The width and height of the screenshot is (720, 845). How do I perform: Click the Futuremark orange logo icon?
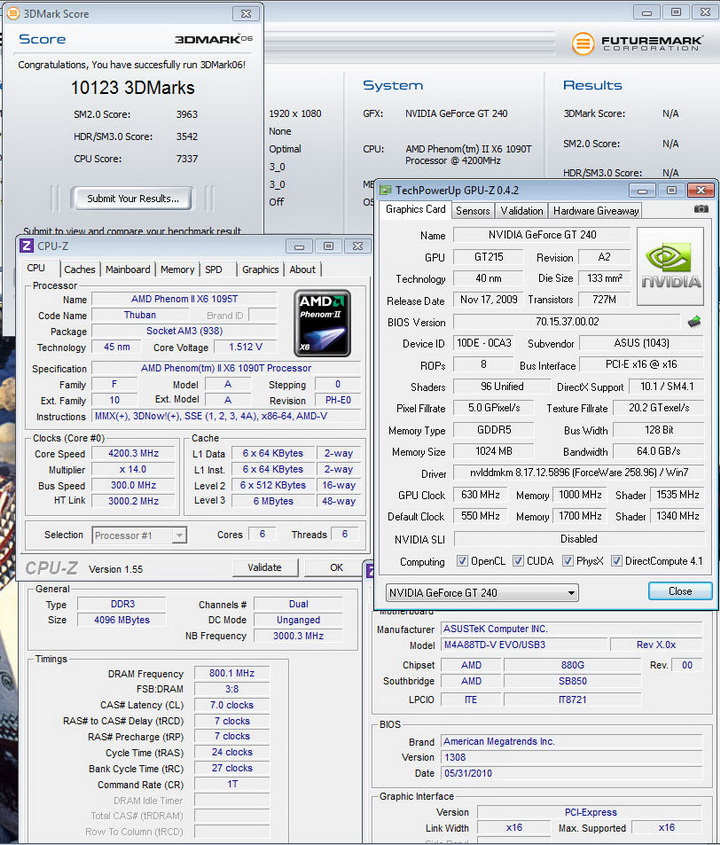point(583,44)
